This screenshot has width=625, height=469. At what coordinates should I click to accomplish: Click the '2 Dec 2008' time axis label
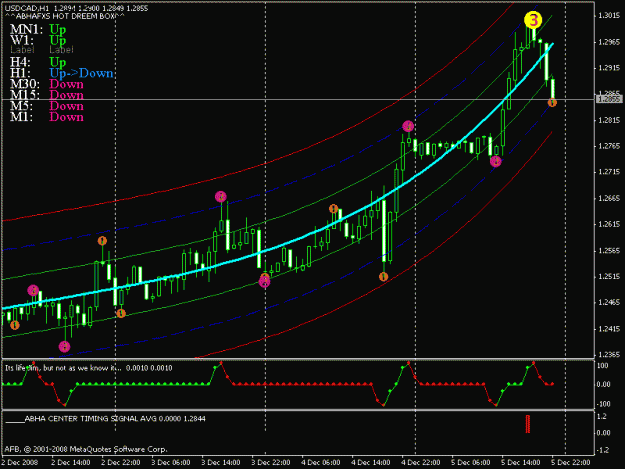(20, 463)
